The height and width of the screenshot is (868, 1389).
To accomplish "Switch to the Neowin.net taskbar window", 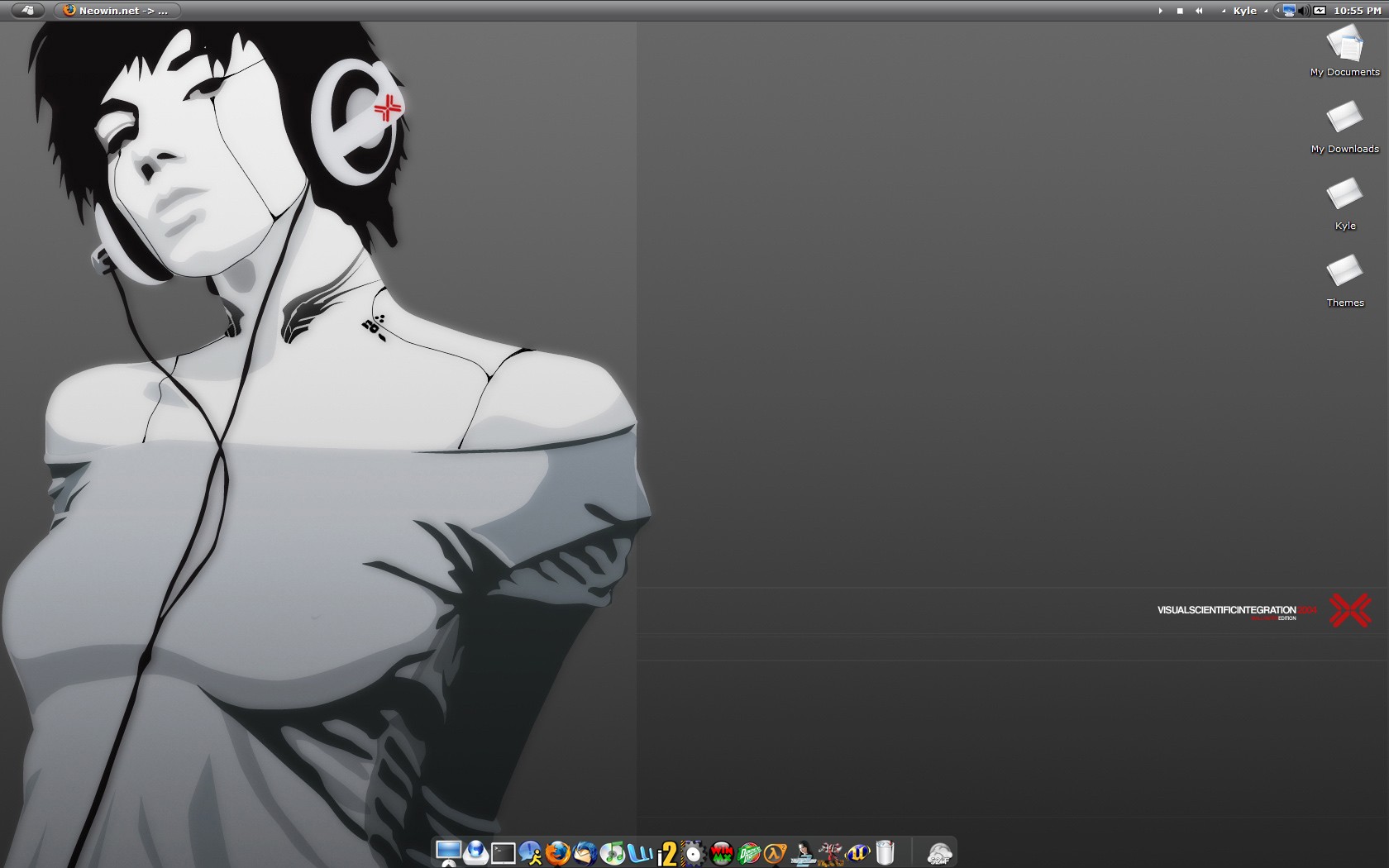I will pos(117,11).
